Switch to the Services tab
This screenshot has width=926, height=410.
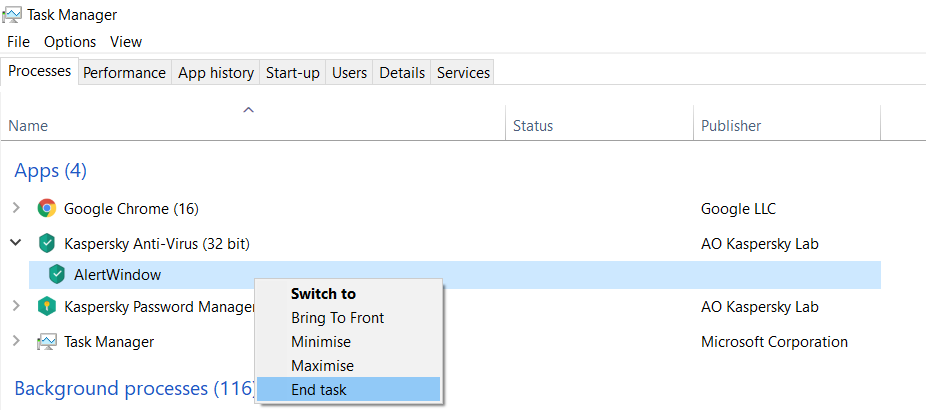(x=463, y=73)
